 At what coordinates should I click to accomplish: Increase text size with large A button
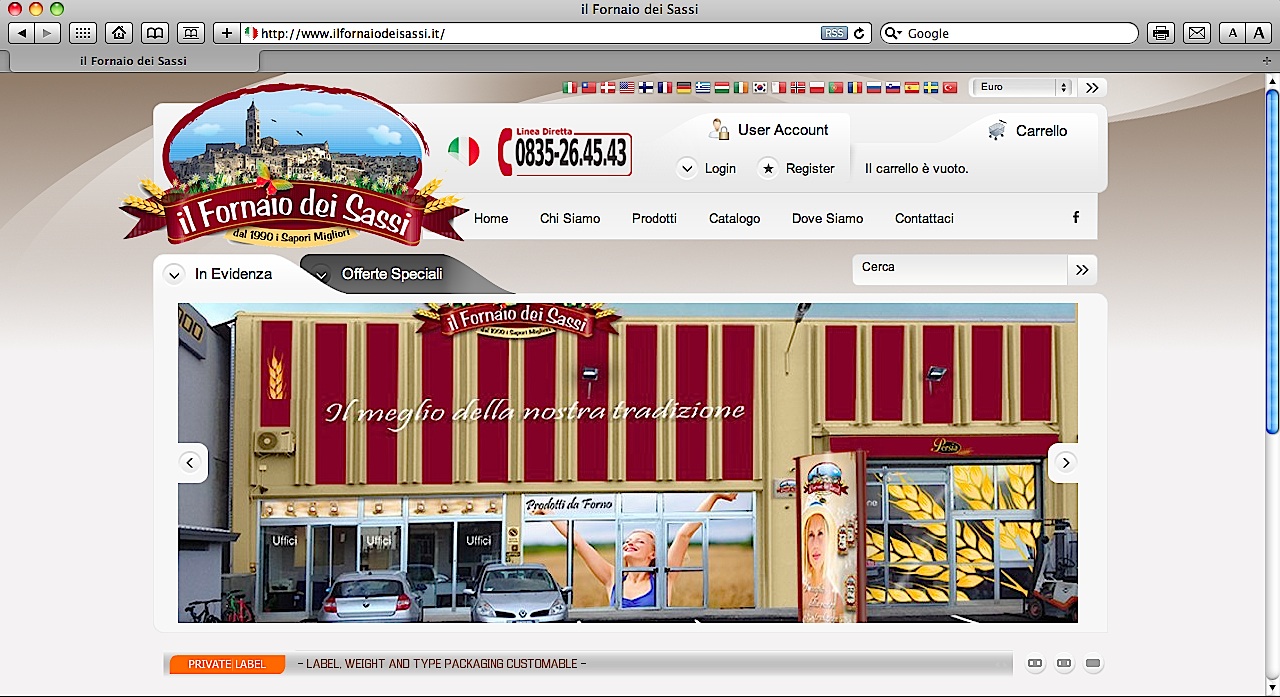1259,33
